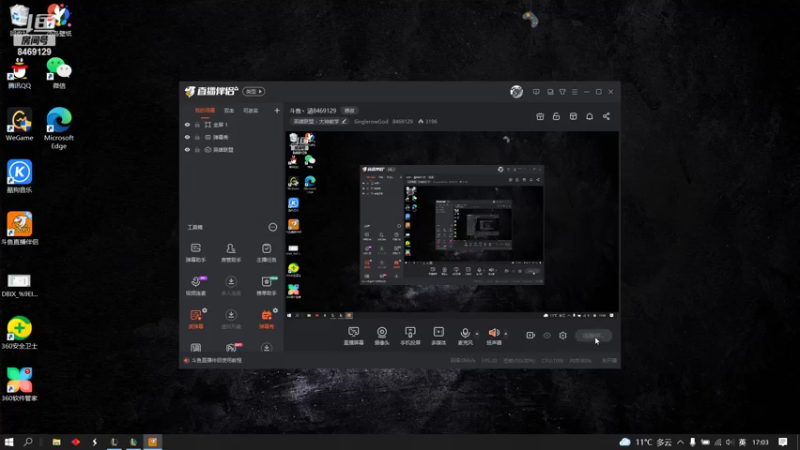Screen dimensions: 800x450
Task: Open the second title bar chat icon
Action: click(550, 92)
